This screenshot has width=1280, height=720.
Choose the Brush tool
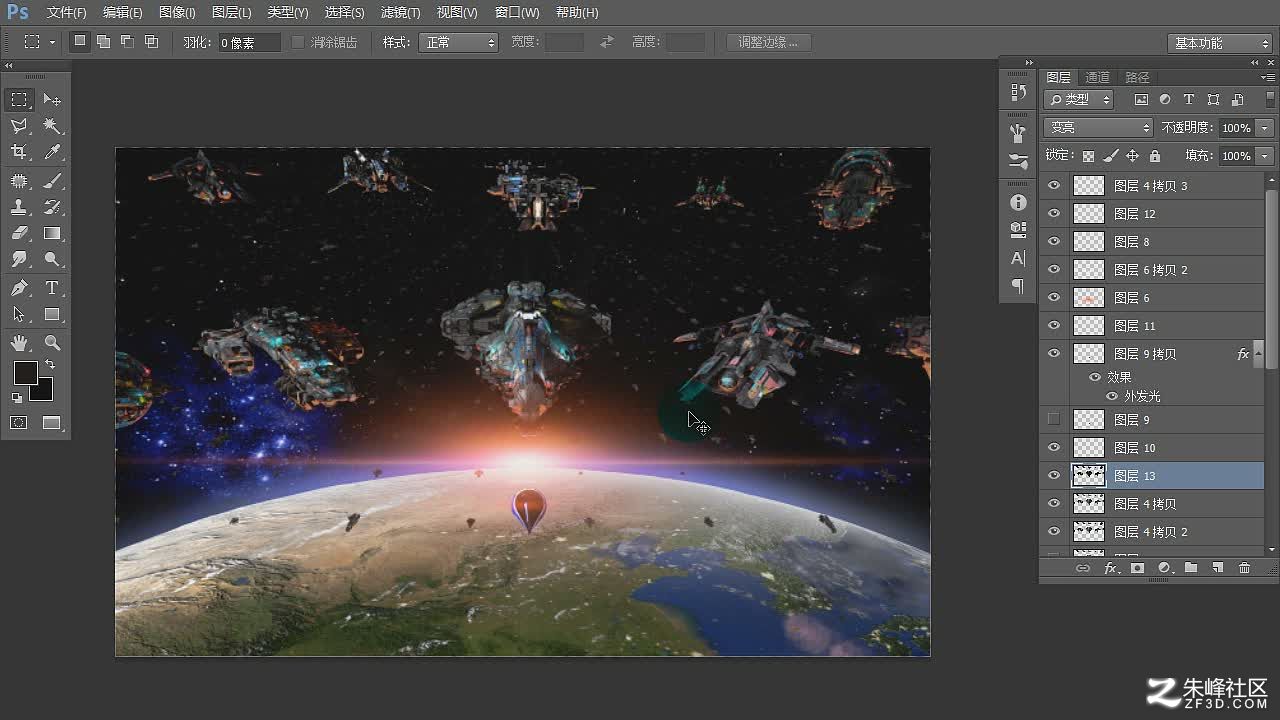pos(52,181)
